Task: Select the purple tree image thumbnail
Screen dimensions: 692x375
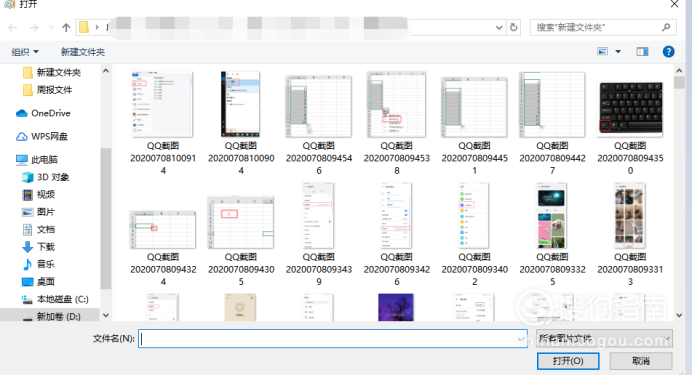Action: (x=396, y=307)
